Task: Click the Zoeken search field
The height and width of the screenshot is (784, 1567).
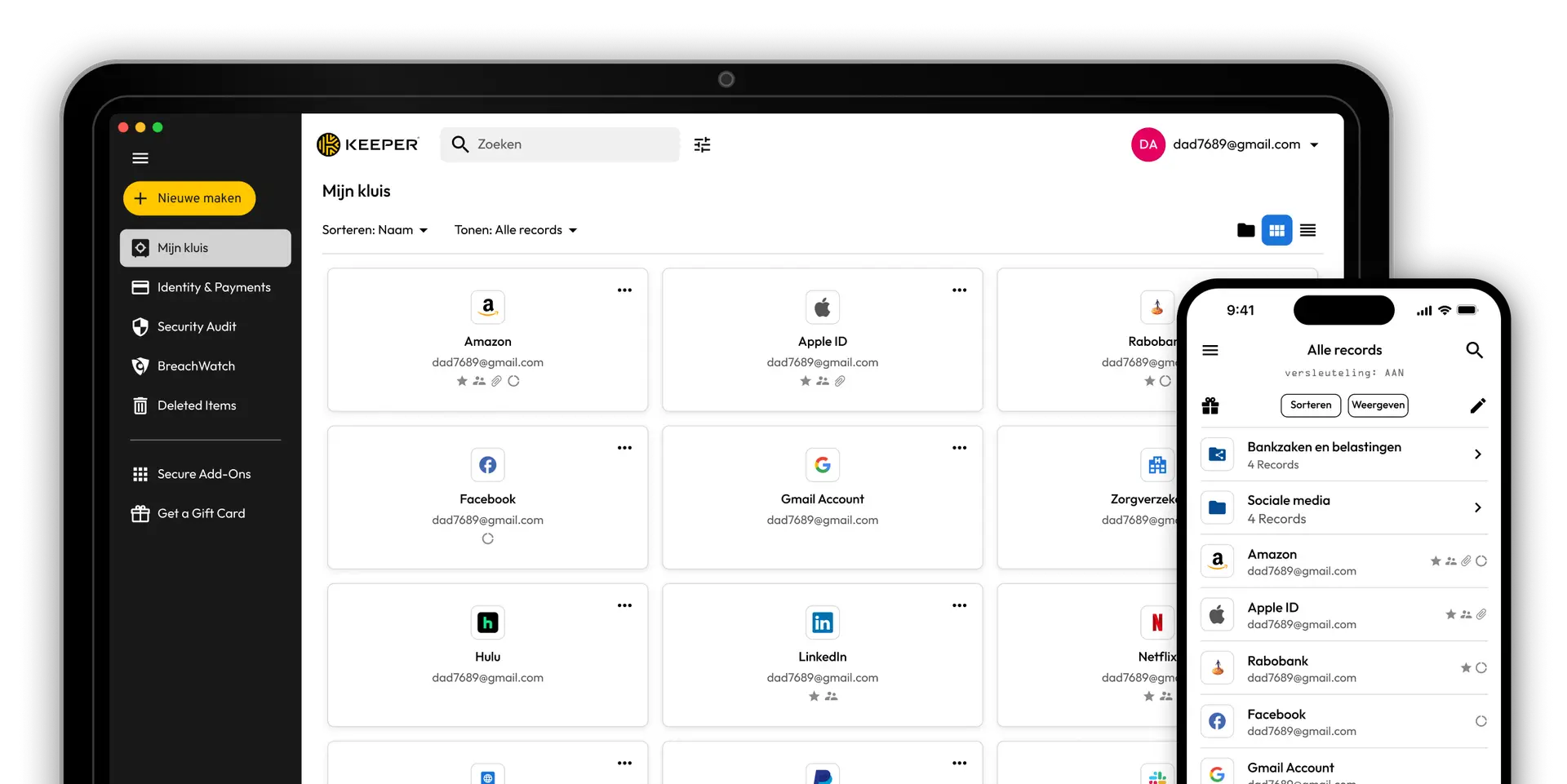Action: point(560,144)
